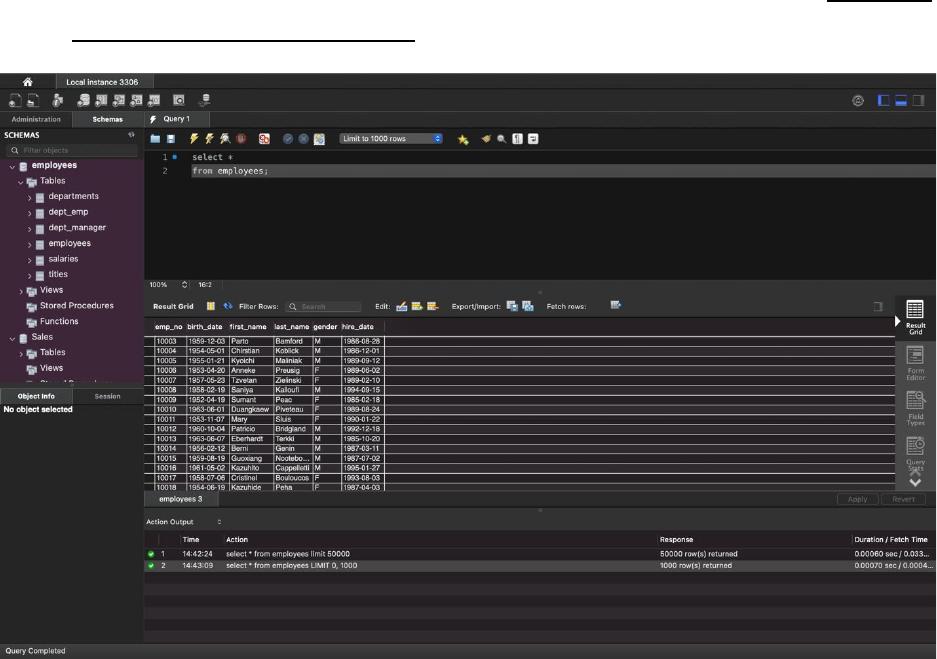The image size is (937, 659).
Task: Collapse the Tables folder under employees
Action: (20, 182)
